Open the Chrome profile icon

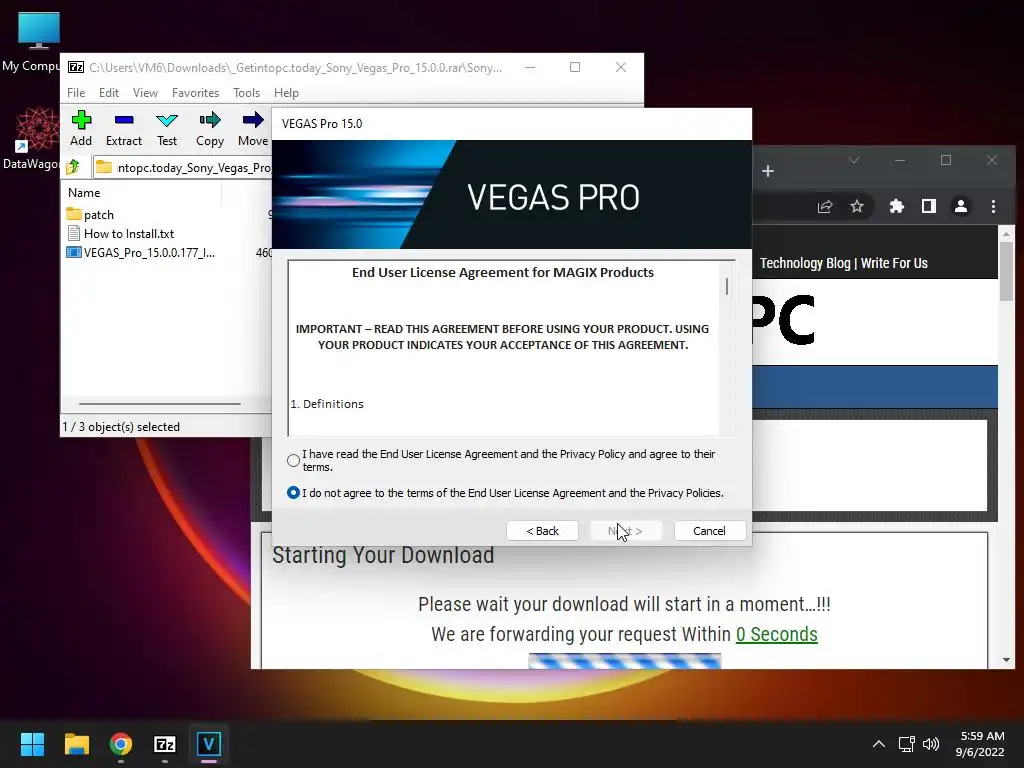pos(961,206)
